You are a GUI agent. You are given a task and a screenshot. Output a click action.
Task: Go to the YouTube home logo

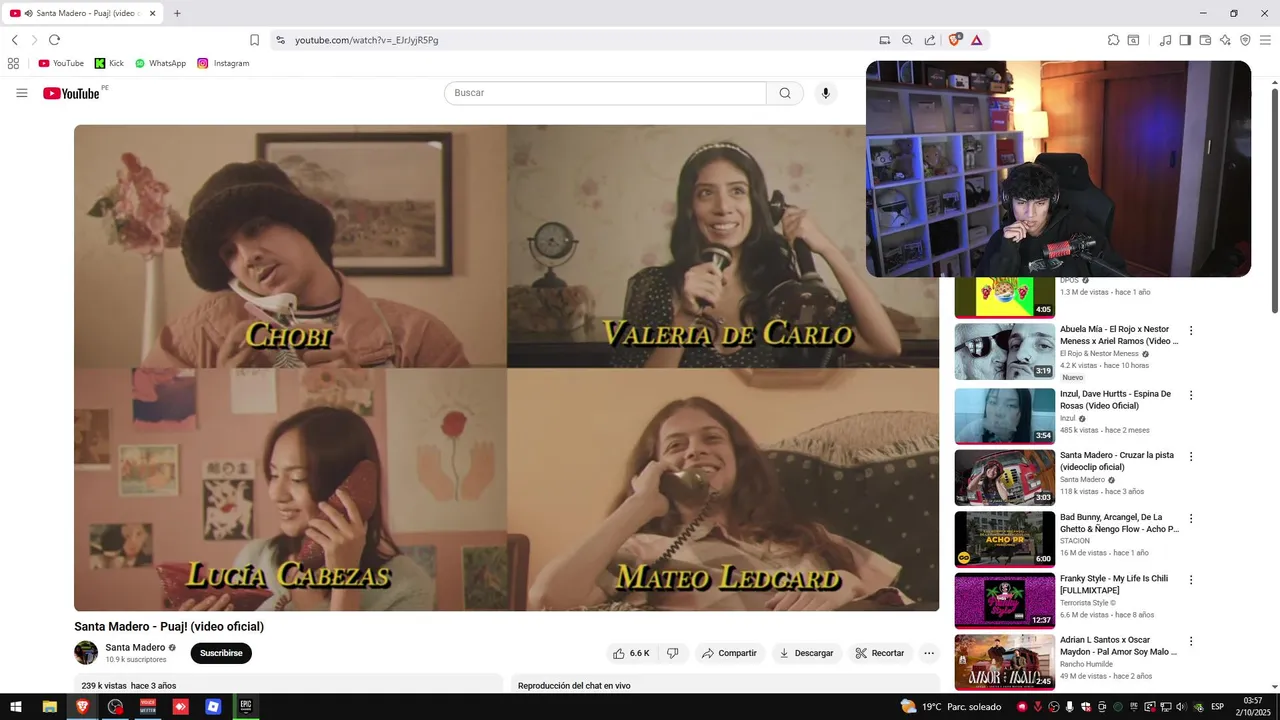pos(71,93)
